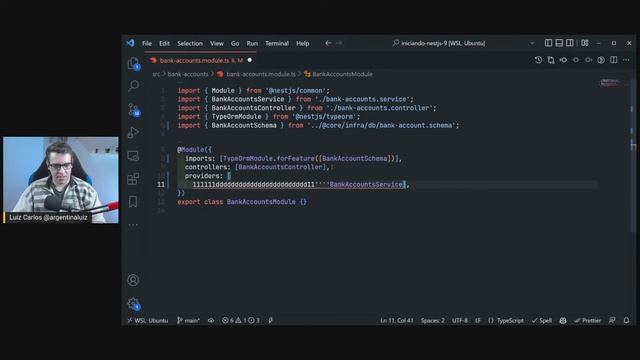Open the View menu
640x360 pixels.
pos(217,43)
